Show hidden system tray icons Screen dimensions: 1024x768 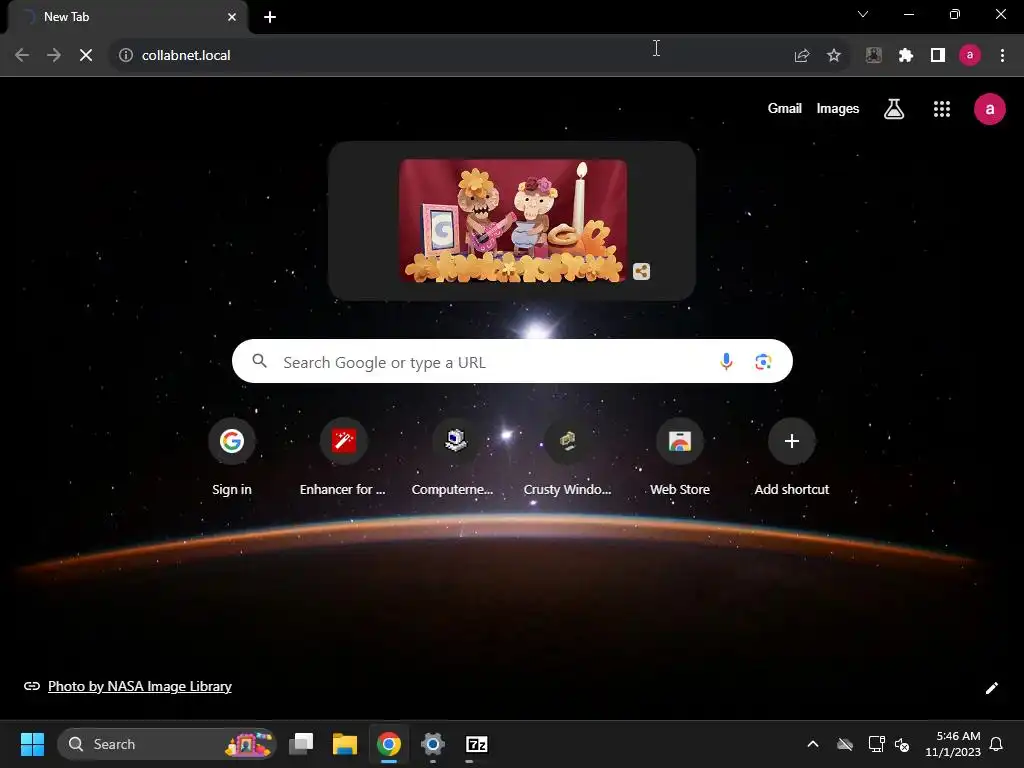pos(813,744)
